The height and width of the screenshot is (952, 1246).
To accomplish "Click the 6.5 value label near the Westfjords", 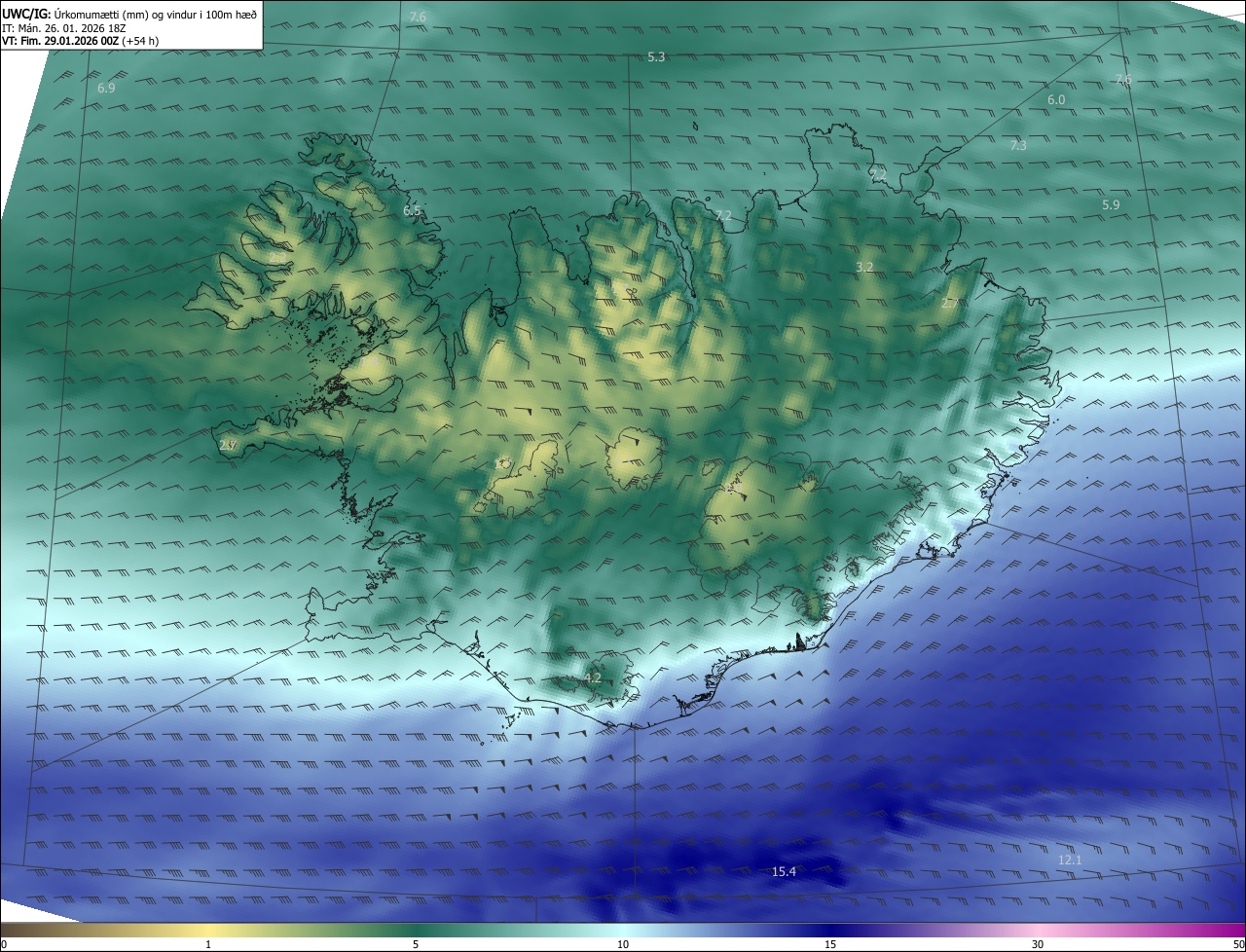I will (x=412, y=210).
